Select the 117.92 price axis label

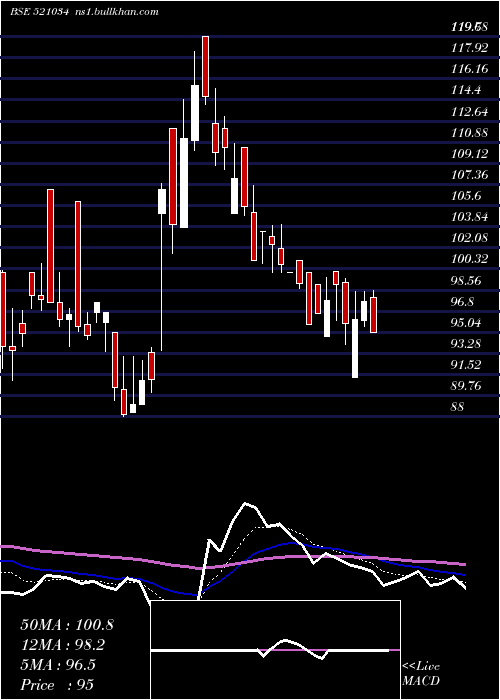point(469,48)
